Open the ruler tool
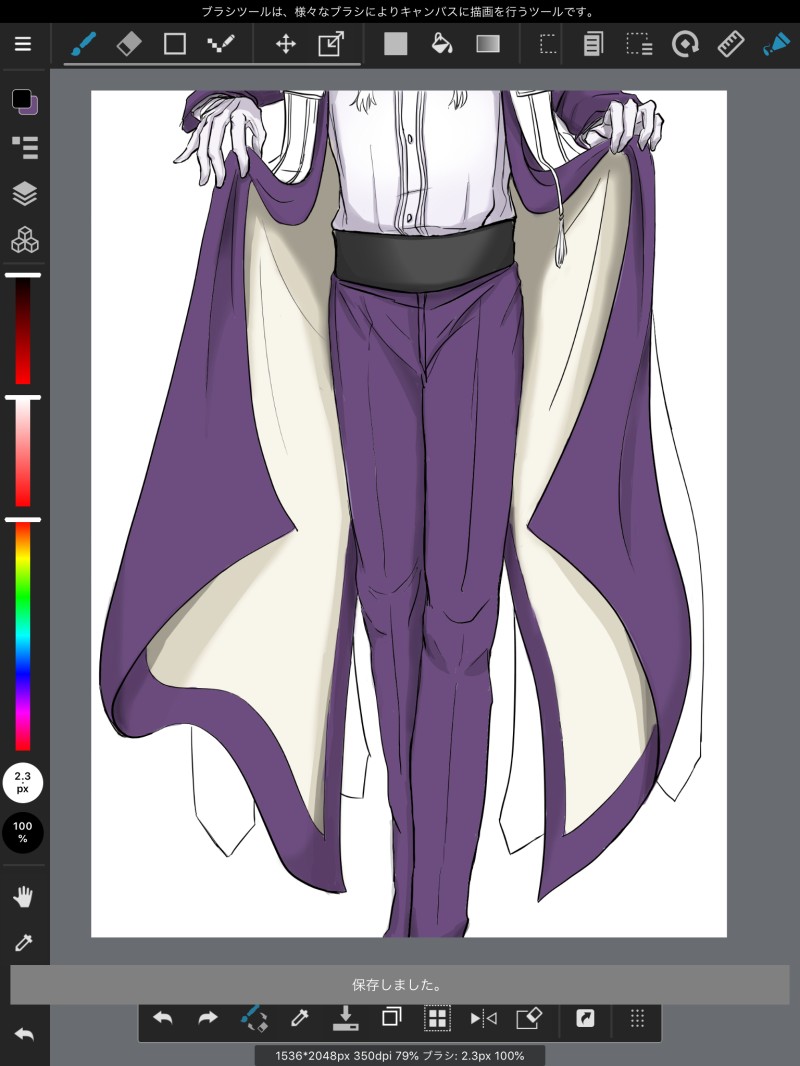The image size is (800, 1066). click(x=731, y=44)
